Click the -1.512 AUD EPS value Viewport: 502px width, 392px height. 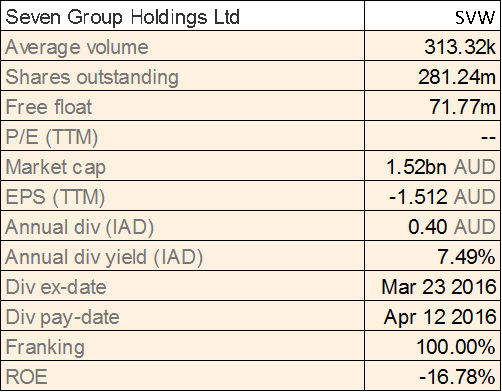[442, 197]
